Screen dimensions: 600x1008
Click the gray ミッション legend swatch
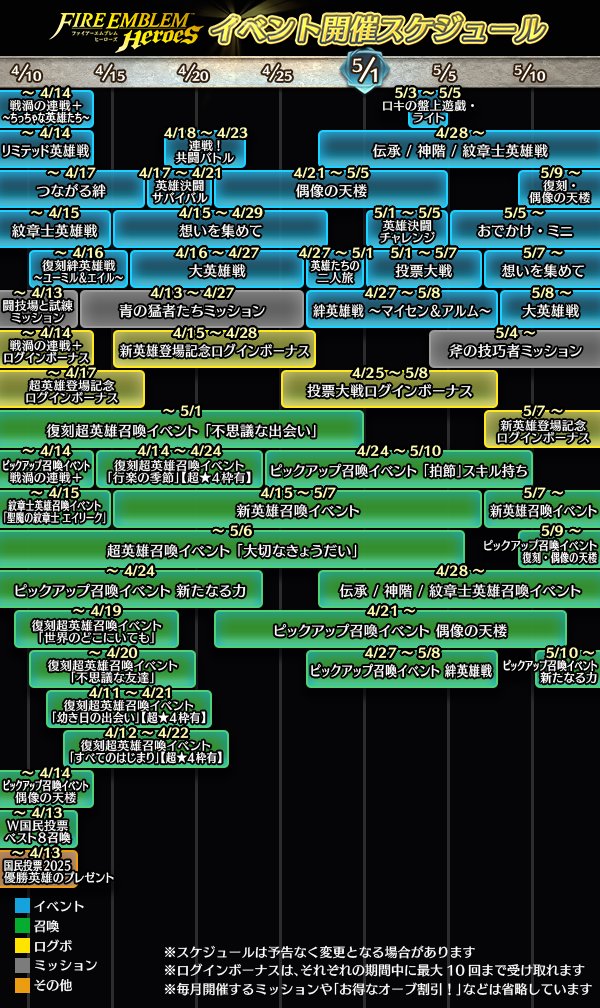23,966
